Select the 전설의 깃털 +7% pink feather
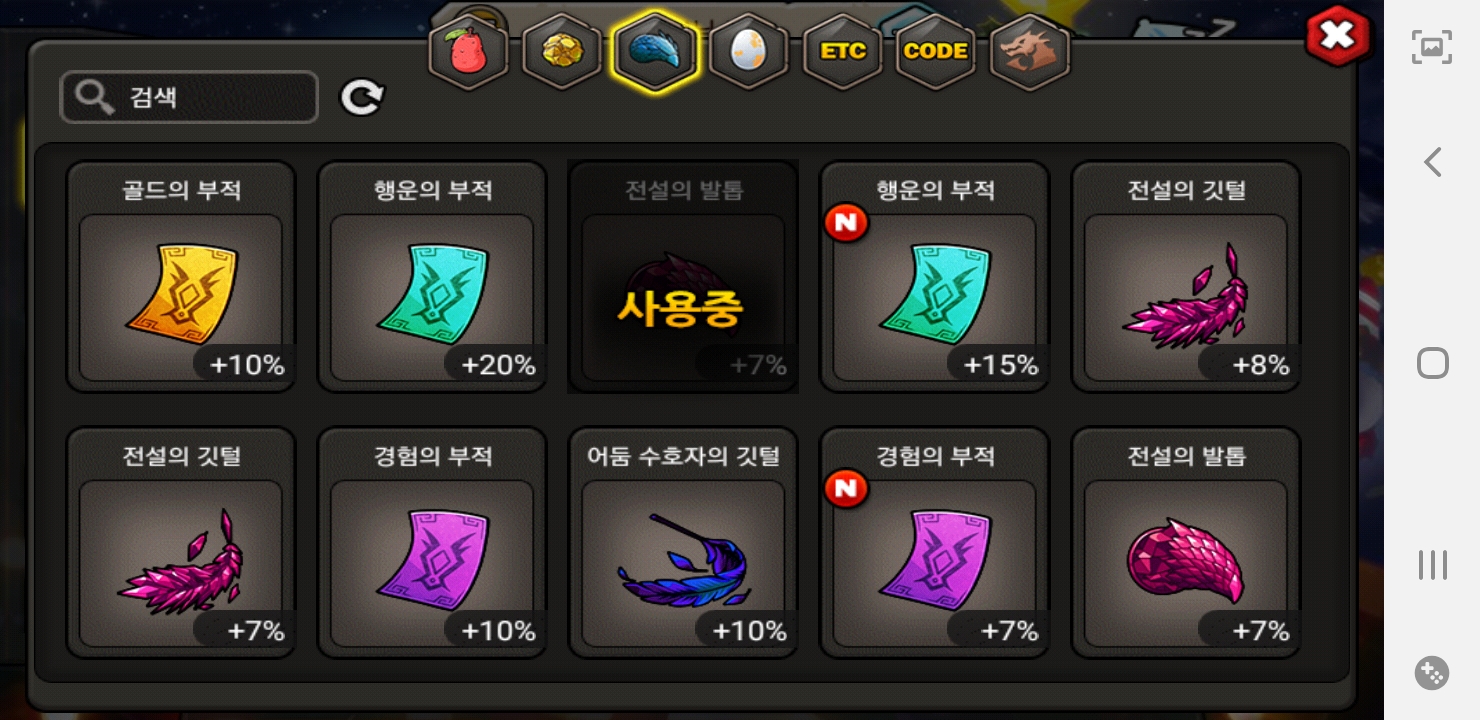The height and width of the screenshot is (720, 1480). click(x=181, y=543)
